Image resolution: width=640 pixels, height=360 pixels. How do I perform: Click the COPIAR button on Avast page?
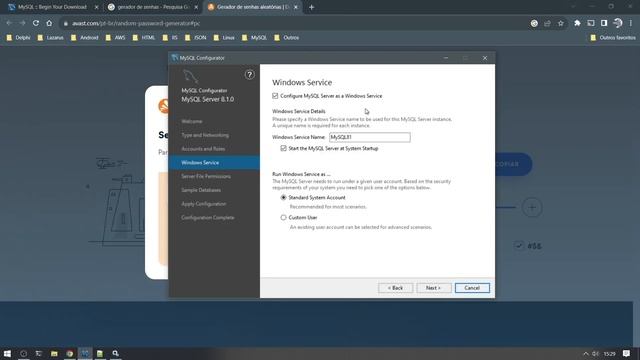513,164
